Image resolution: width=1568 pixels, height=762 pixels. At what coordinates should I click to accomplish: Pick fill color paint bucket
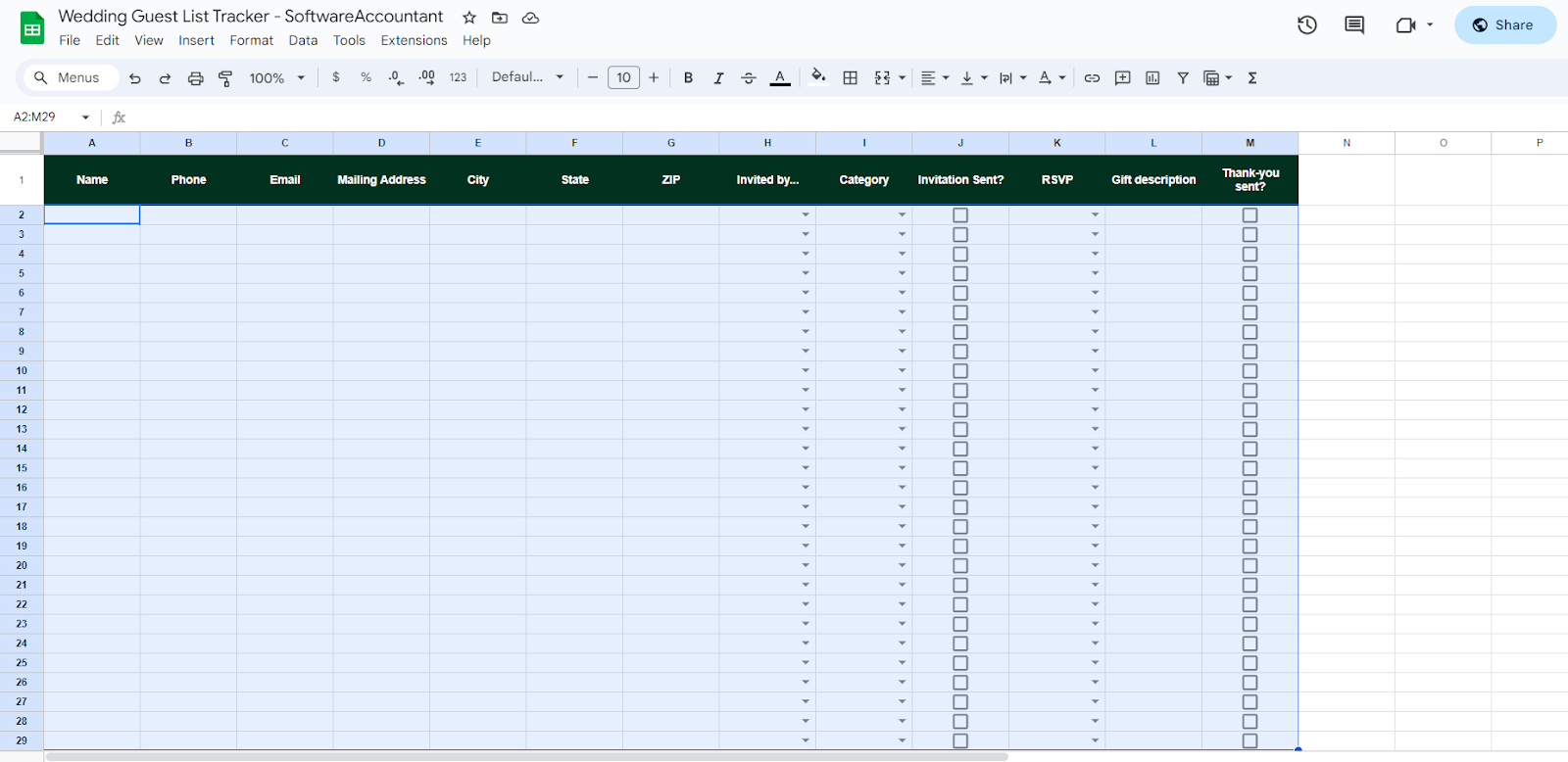pyautogui.click(x=818, y=75)
